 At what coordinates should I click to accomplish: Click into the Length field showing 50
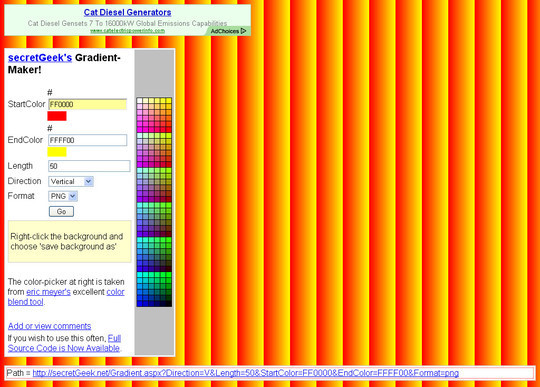(x=89, y=166)
